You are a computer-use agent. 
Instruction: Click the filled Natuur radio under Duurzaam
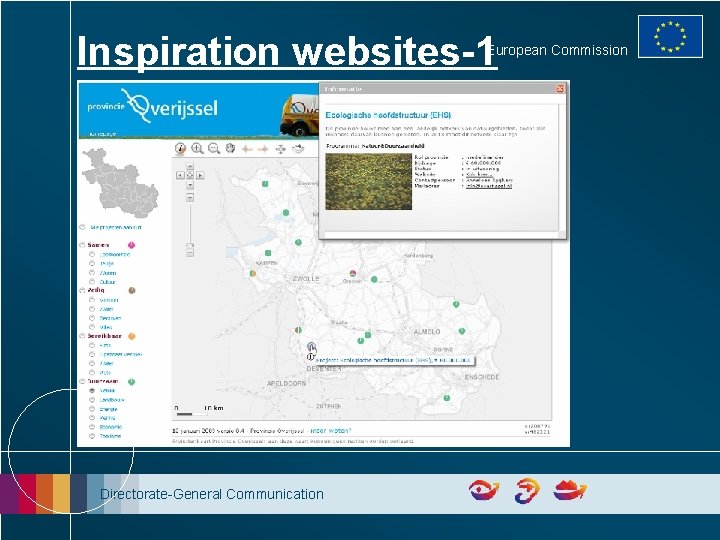click(x=92, y=390)
